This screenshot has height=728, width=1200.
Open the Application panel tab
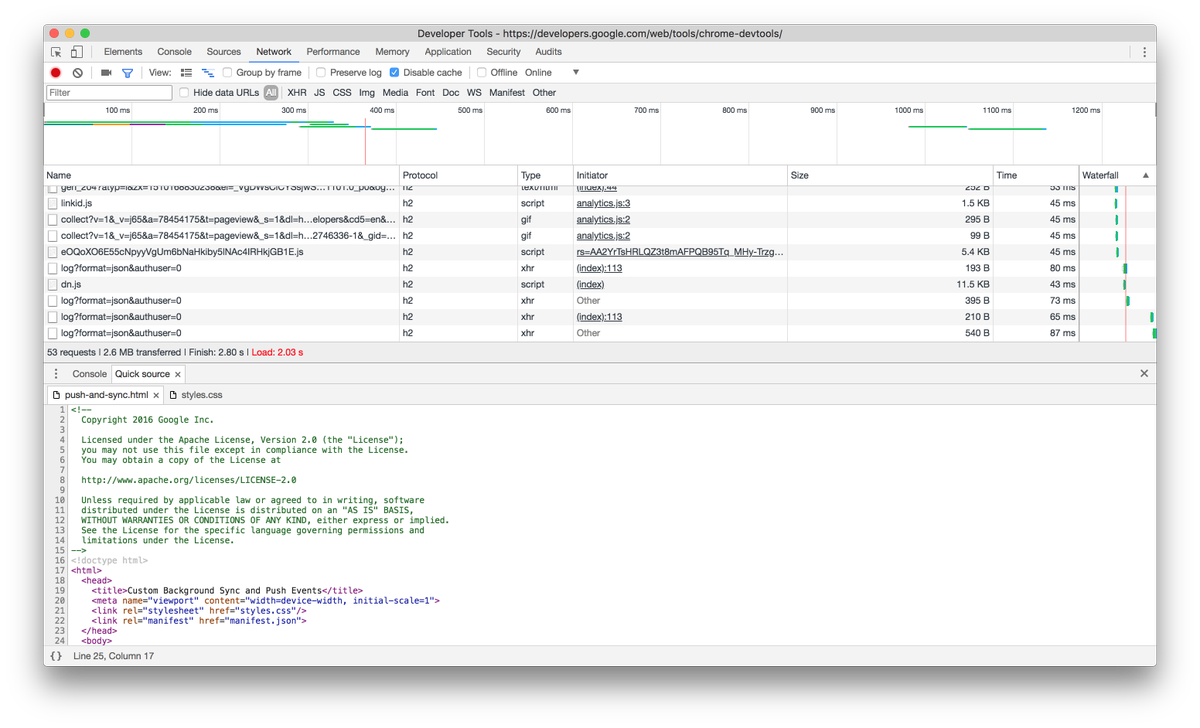click(448, 52)
